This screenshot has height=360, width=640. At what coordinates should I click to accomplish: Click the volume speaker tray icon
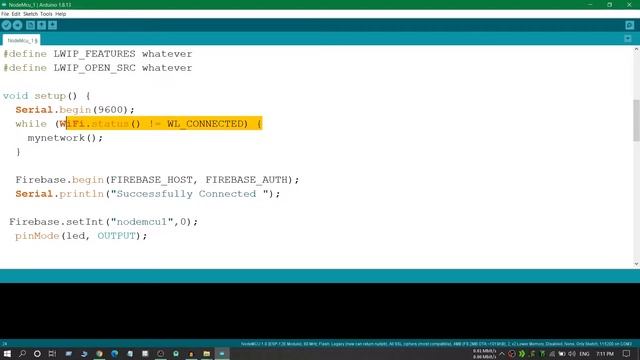point(572,354)
